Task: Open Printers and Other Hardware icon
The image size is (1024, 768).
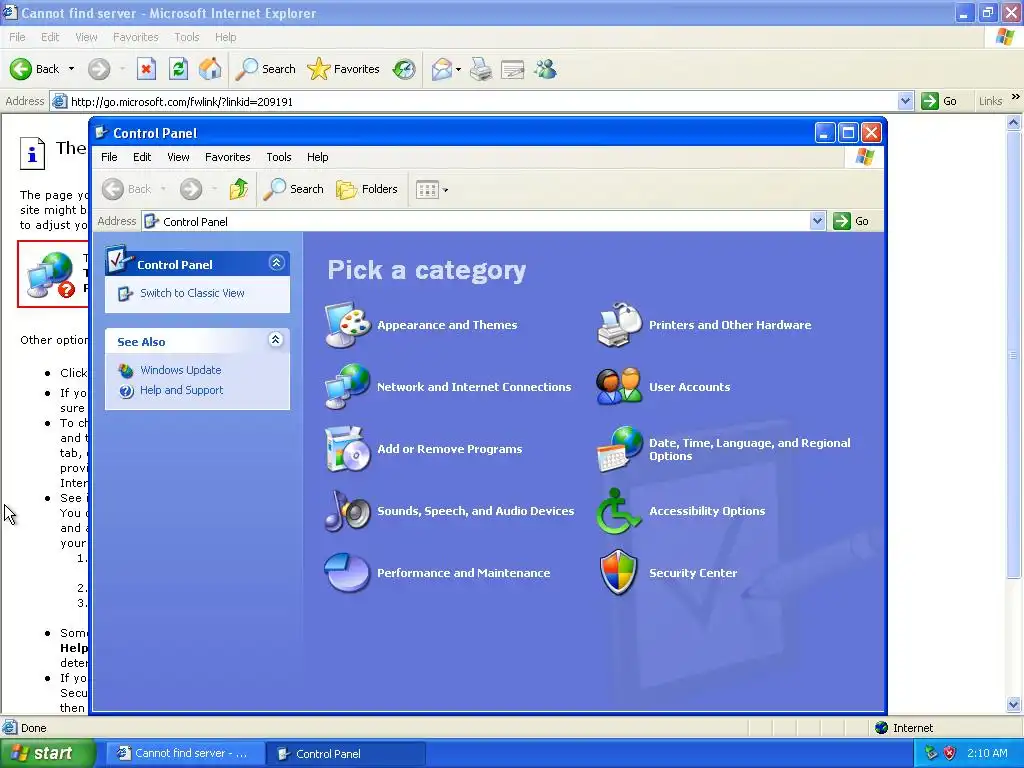Action: point(619,325)
